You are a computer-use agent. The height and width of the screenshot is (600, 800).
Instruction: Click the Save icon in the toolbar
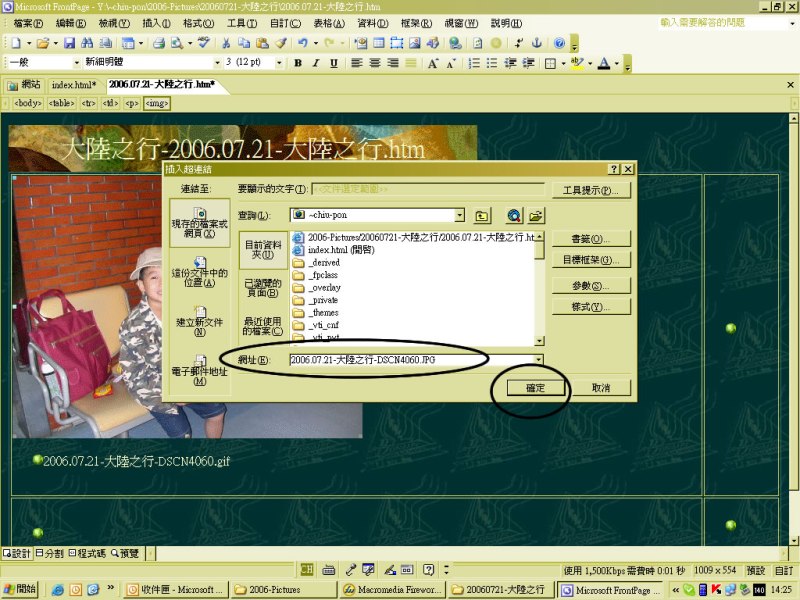tap(69, 43)
